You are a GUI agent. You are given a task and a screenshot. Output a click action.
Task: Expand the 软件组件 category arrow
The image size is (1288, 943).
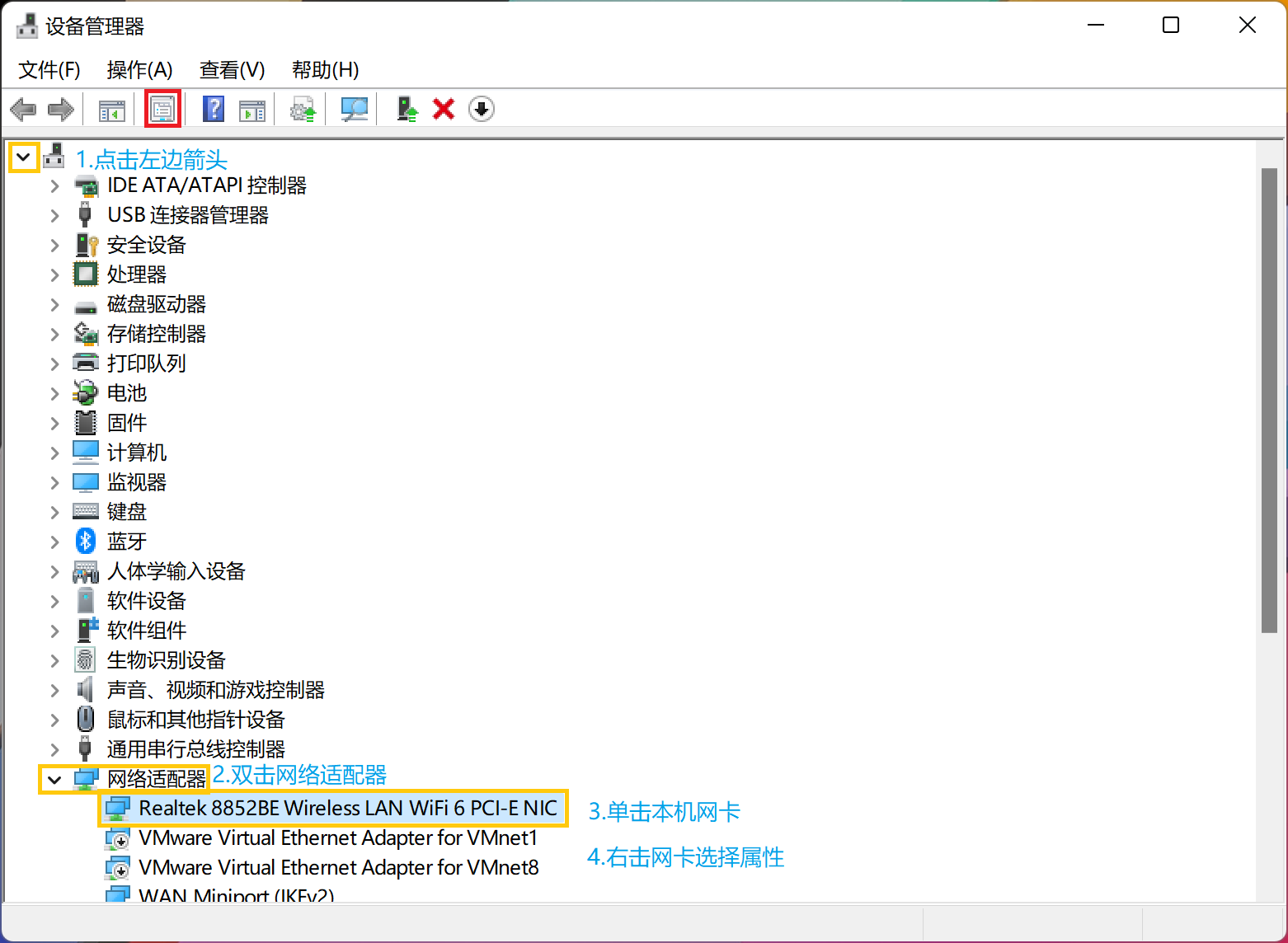tap(55, 631)
